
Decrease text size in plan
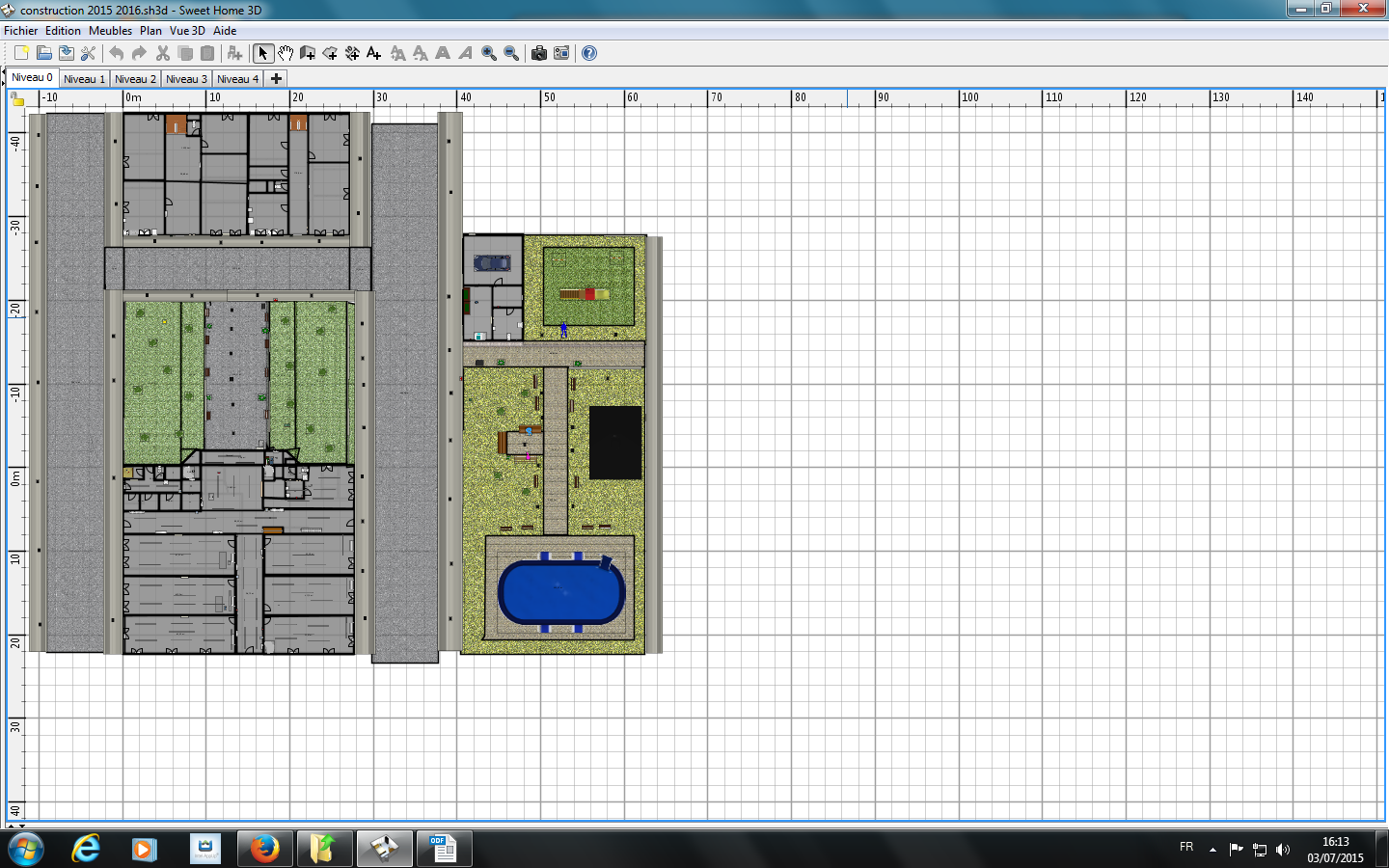click(x=420, y=53)
